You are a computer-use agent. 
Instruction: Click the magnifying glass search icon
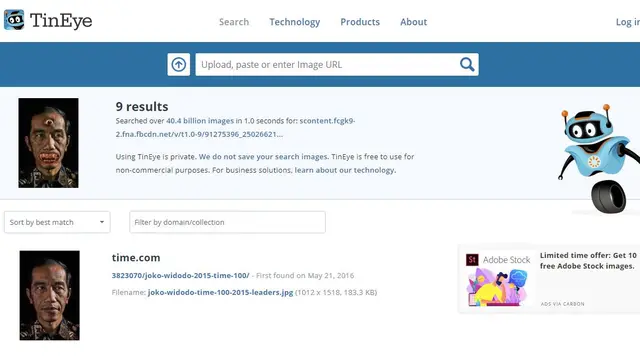(467, 64)
